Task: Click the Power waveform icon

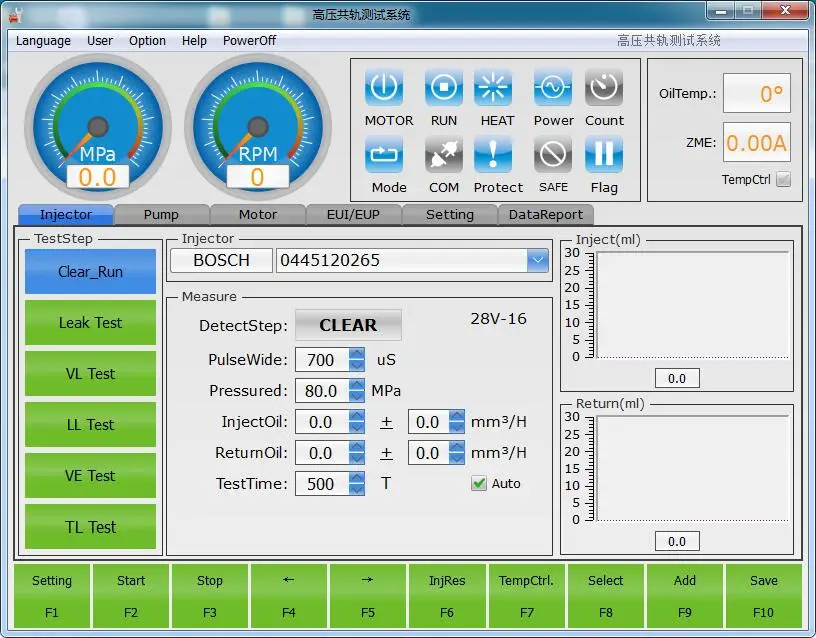Action: coord(553,87)
